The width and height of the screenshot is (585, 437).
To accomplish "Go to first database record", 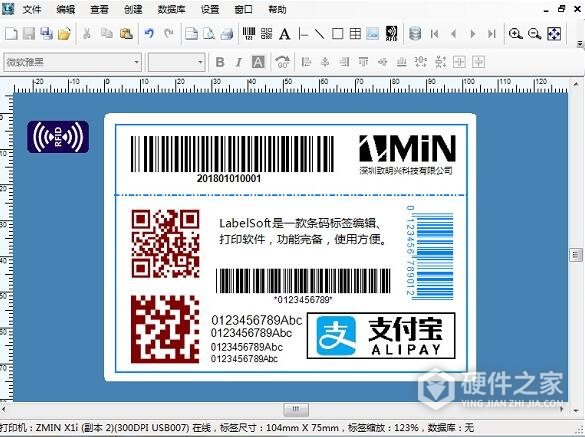I will pyautogui.click(x=434, y=34).
